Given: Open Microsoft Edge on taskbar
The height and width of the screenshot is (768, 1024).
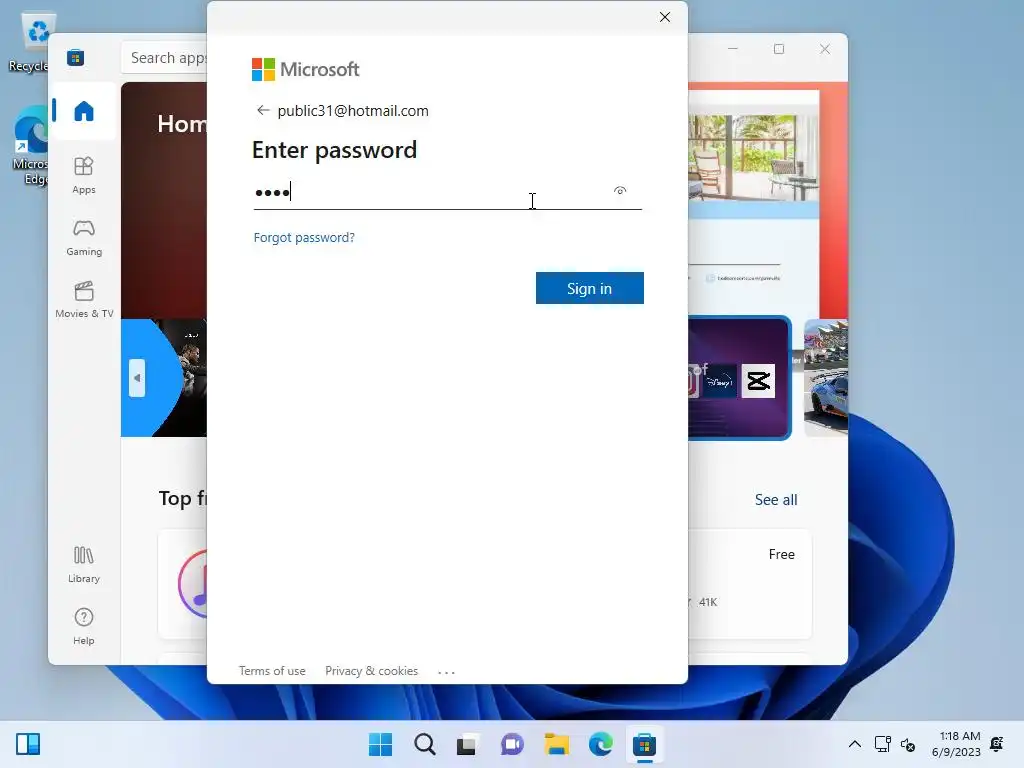Looking at the screenshot, I should tap(600, 744).
